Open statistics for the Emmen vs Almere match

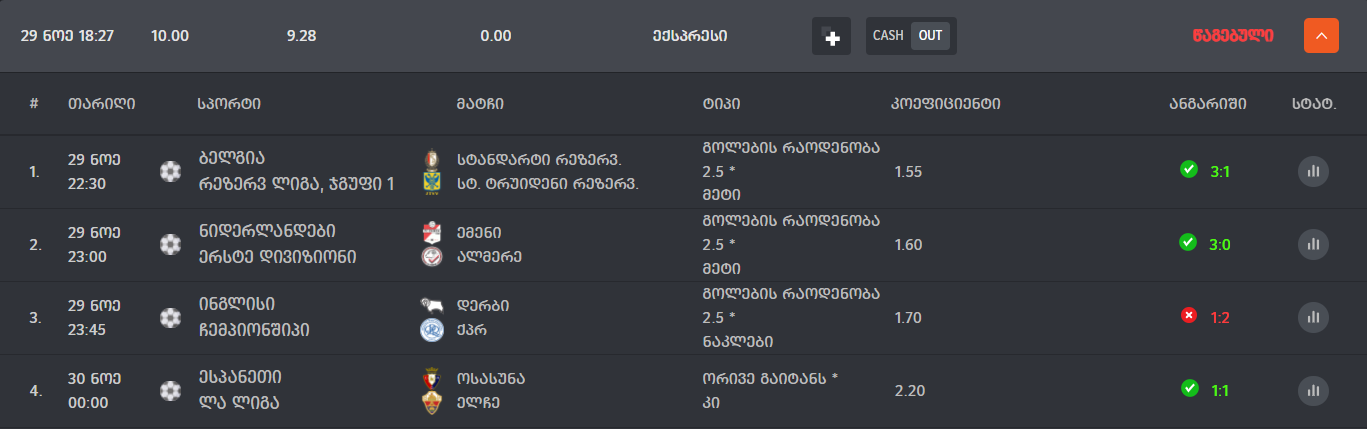pyautogui.click(x=1313, y=244)
